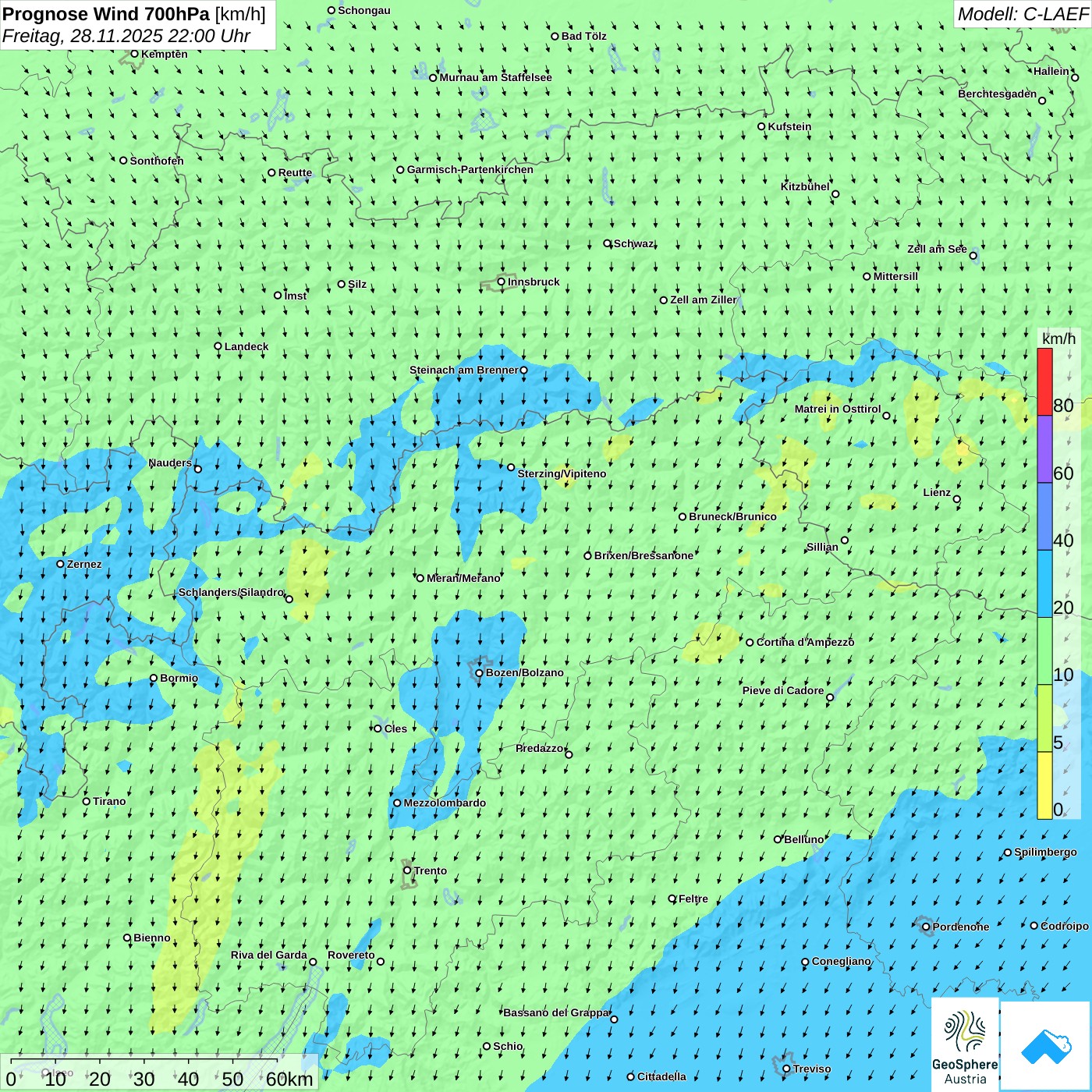
Task: Click the Codroipo label
Action: [x=1065, y=926]
